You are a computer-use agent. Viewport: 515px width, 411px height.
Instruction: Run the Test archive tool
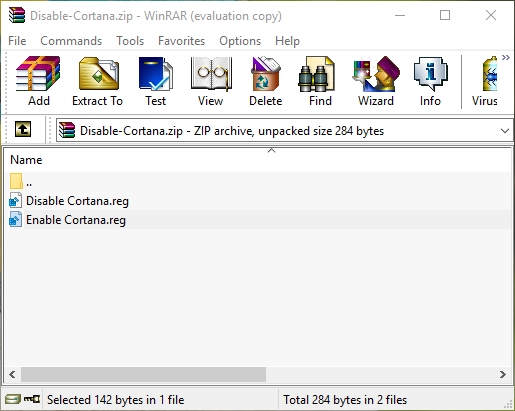tap(155, 81)
